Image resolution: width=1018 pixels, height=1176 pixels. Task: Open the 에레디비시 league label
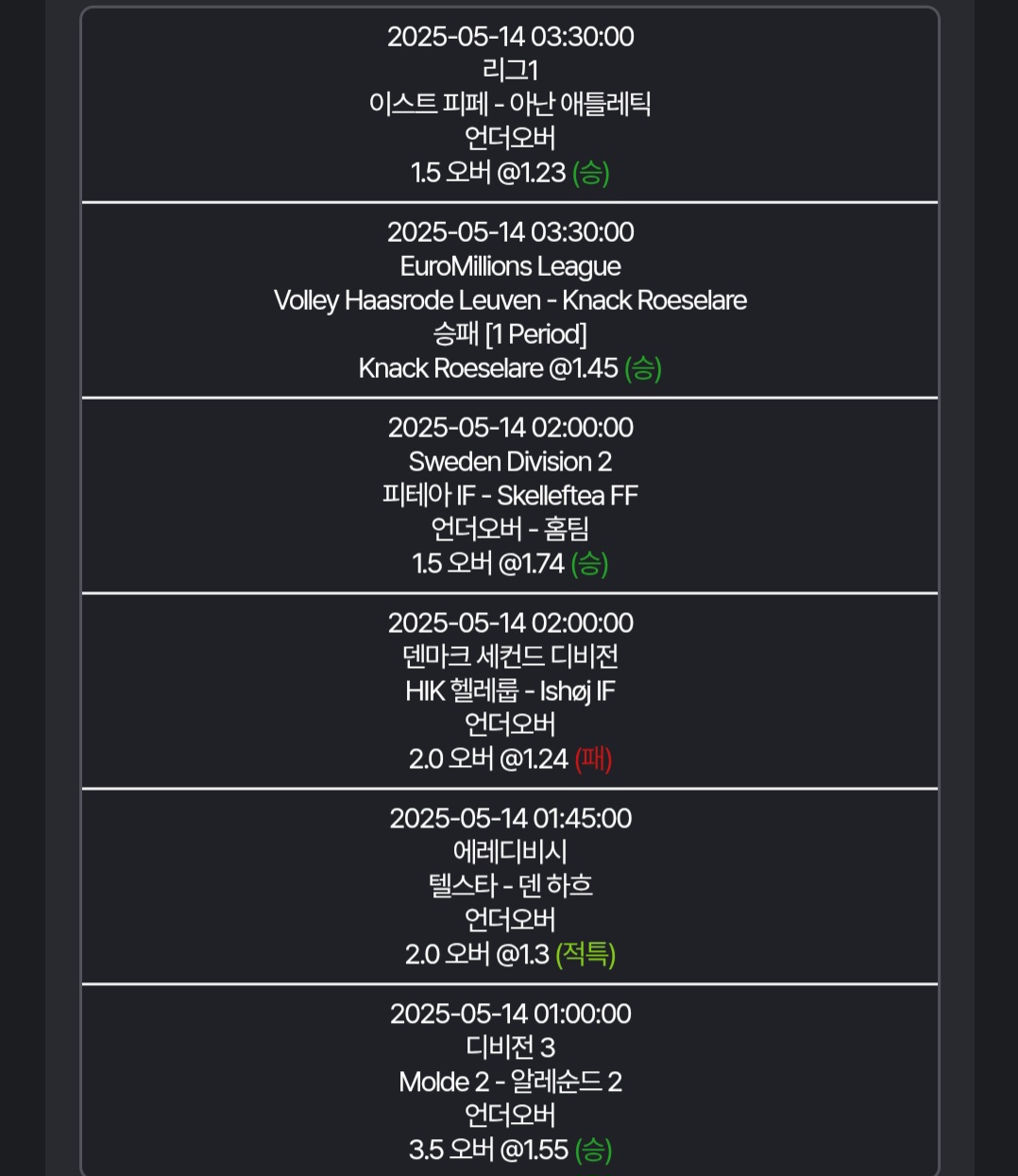510,852
